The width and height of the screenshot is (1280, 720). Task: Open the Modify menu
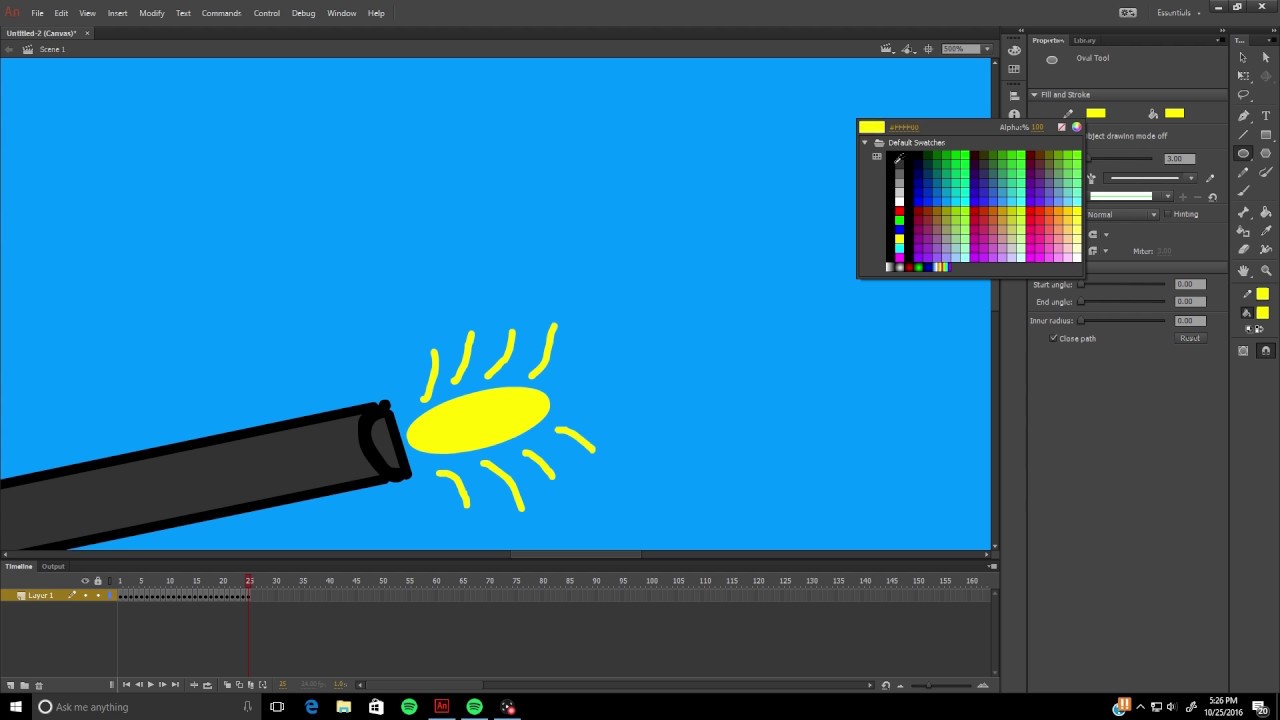[152, 13]
